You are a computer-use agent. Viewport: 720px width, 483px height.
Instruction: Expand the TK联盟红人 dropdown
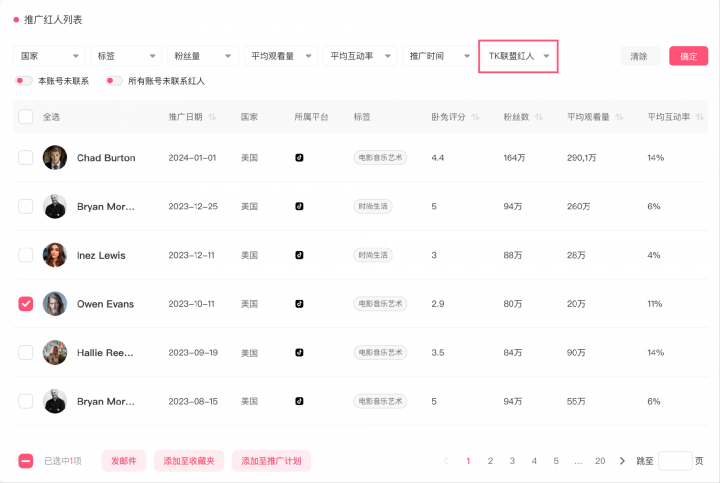518,56
